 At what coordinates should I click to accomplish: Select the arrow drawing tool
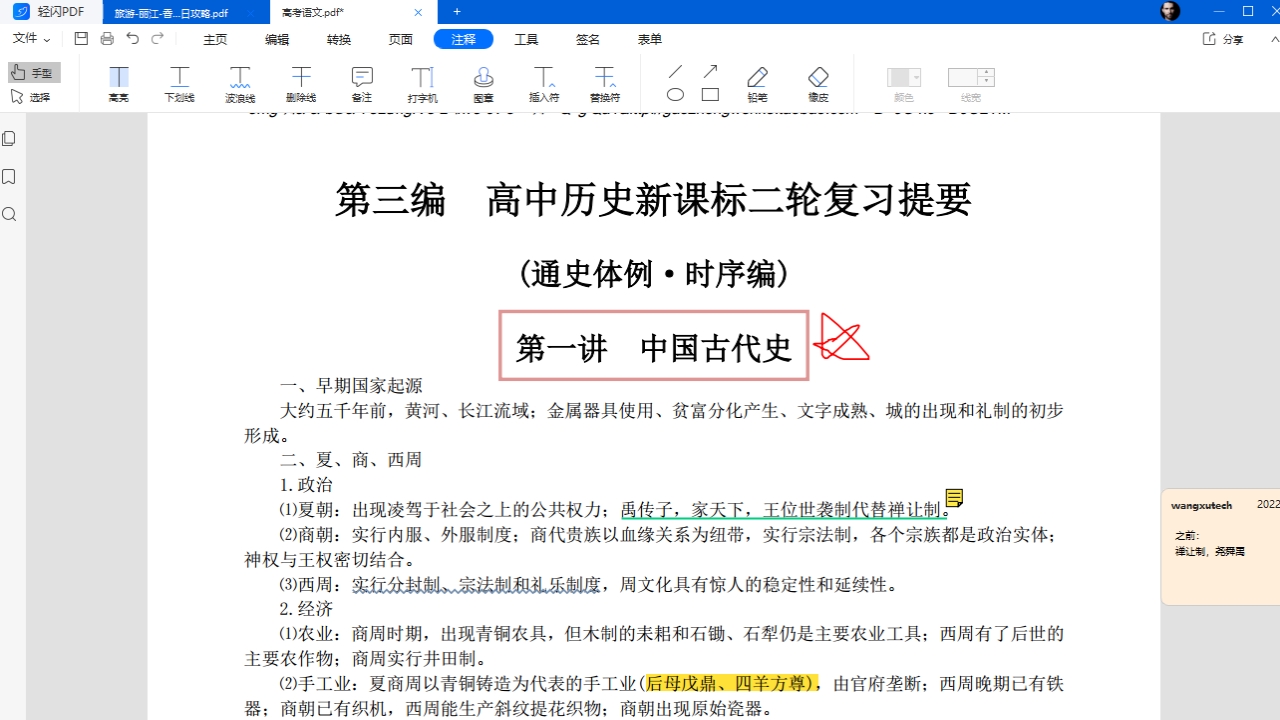tap(711, 70)
